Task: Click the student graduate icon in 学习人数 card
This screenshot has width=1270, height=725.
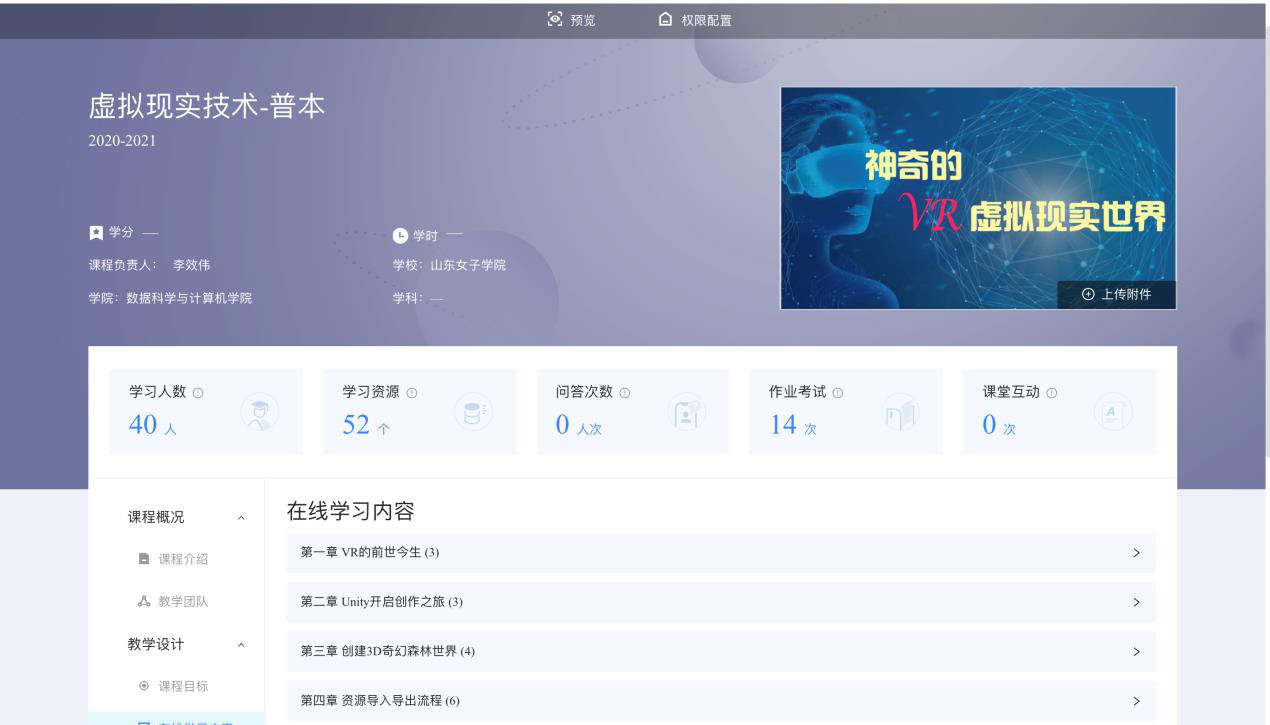Action: click(x=258, y=412)
